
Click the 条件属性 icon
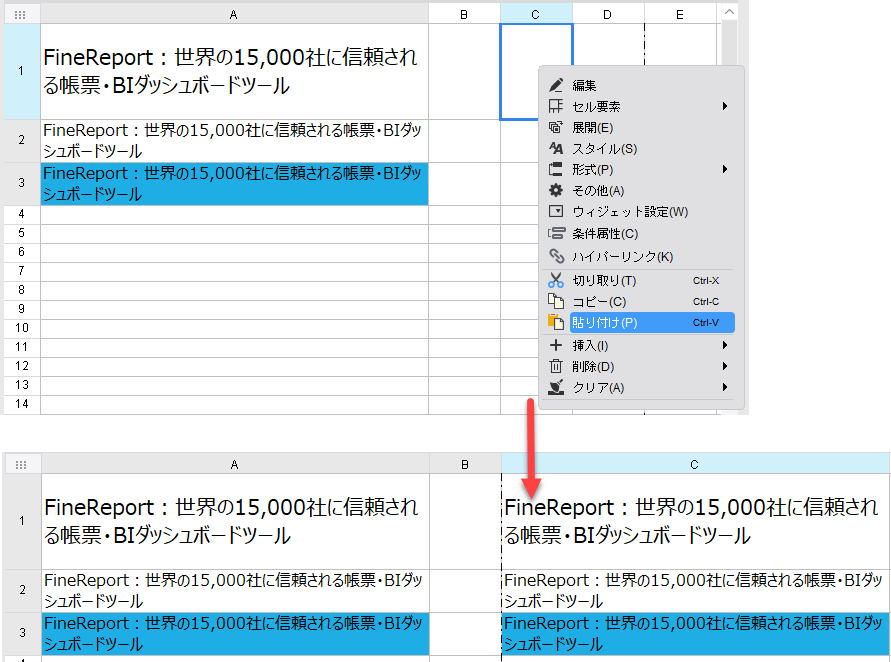click(556, 234)
